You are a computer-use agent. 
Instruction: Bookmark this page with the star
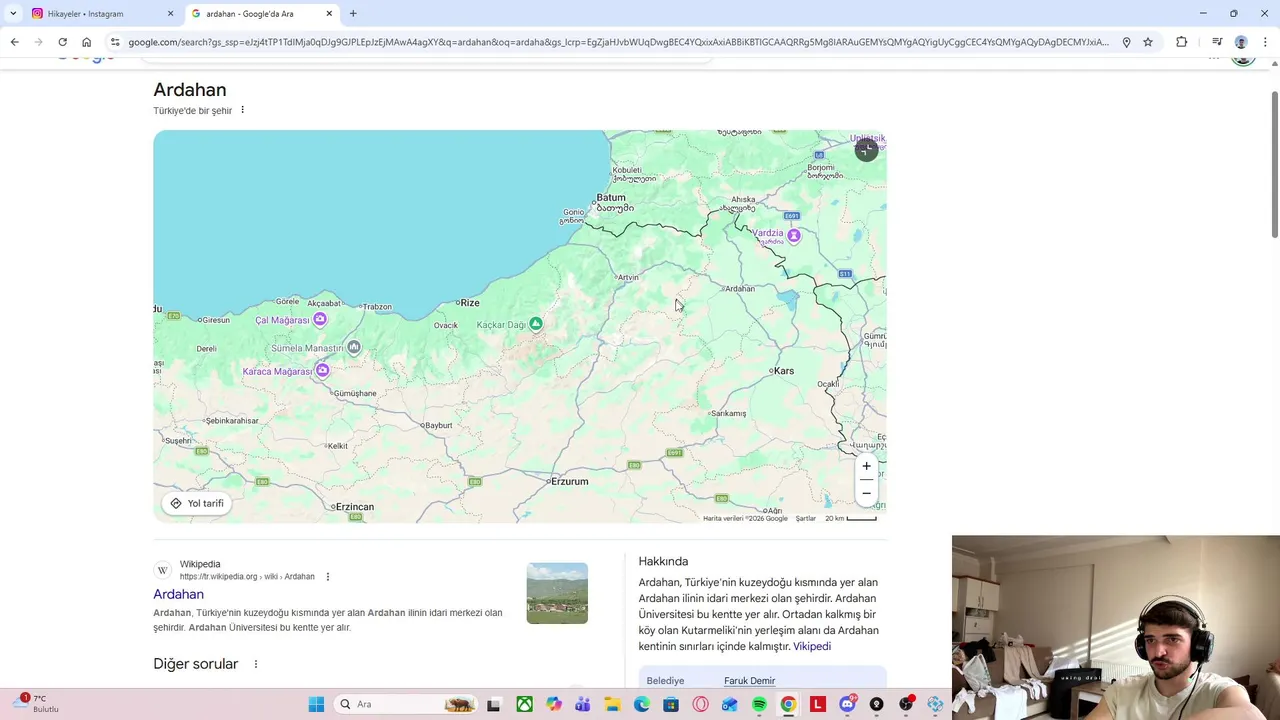coord(1148,42)
